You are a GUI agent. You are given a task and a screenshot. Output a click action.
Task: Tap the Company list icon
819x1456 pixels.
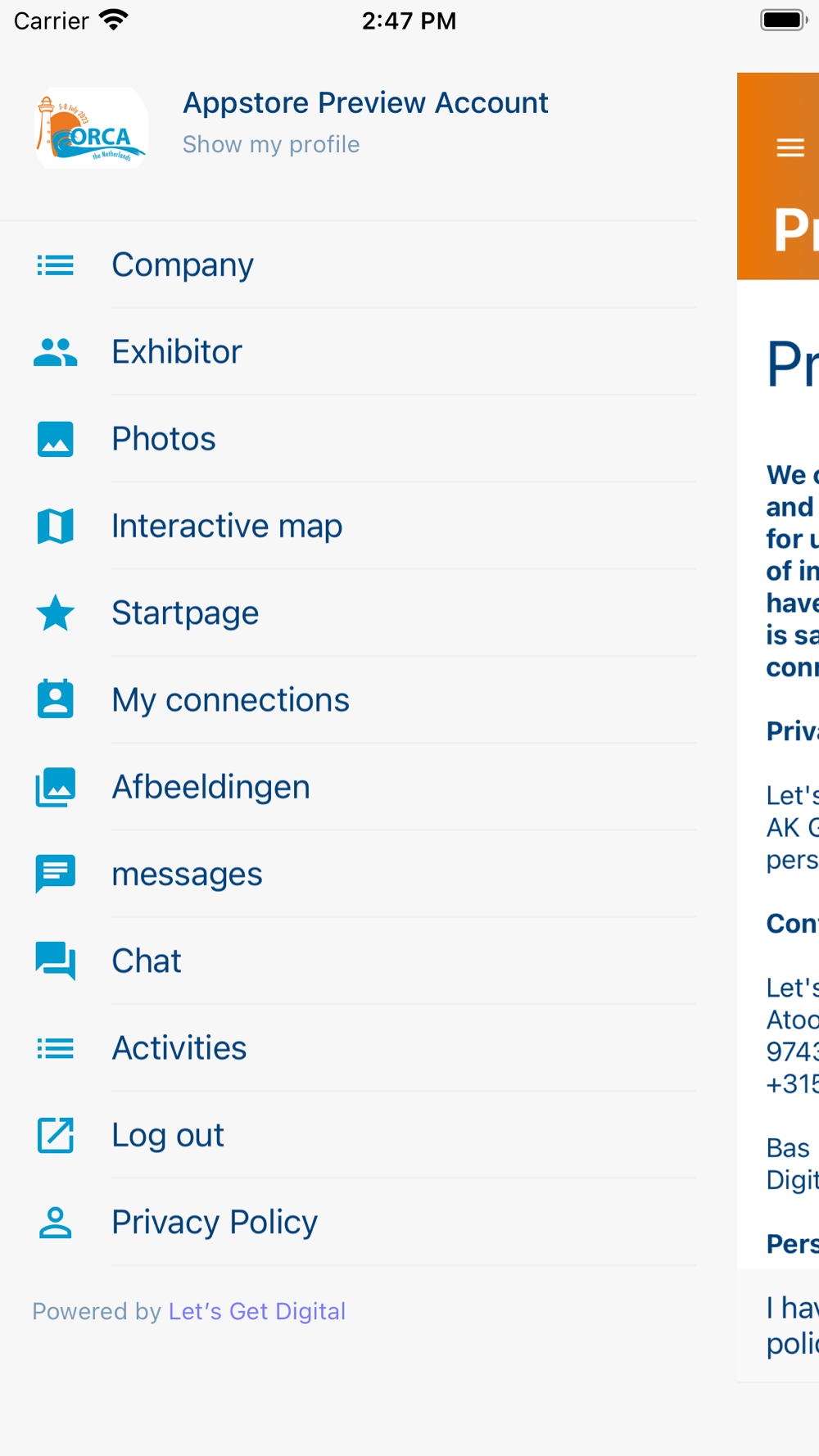(56, 265)
